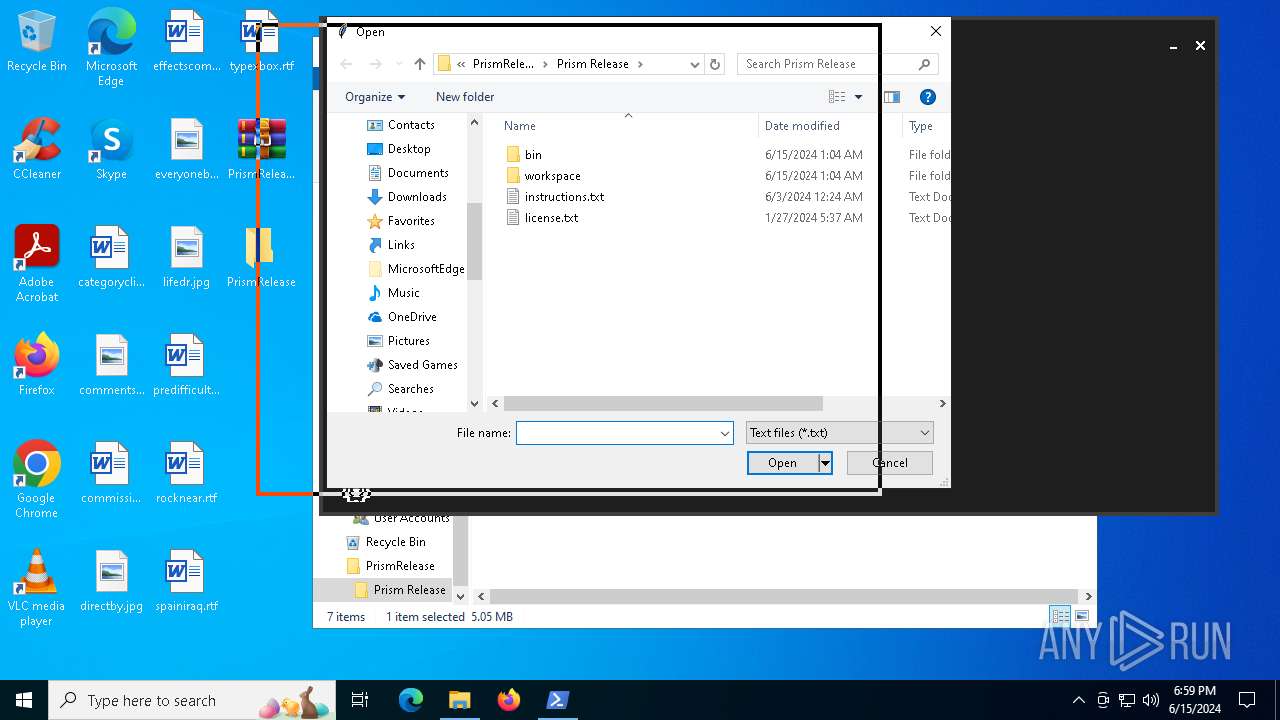Open notification center on taskbar
1280x720 pixels.
point(1247,700)
